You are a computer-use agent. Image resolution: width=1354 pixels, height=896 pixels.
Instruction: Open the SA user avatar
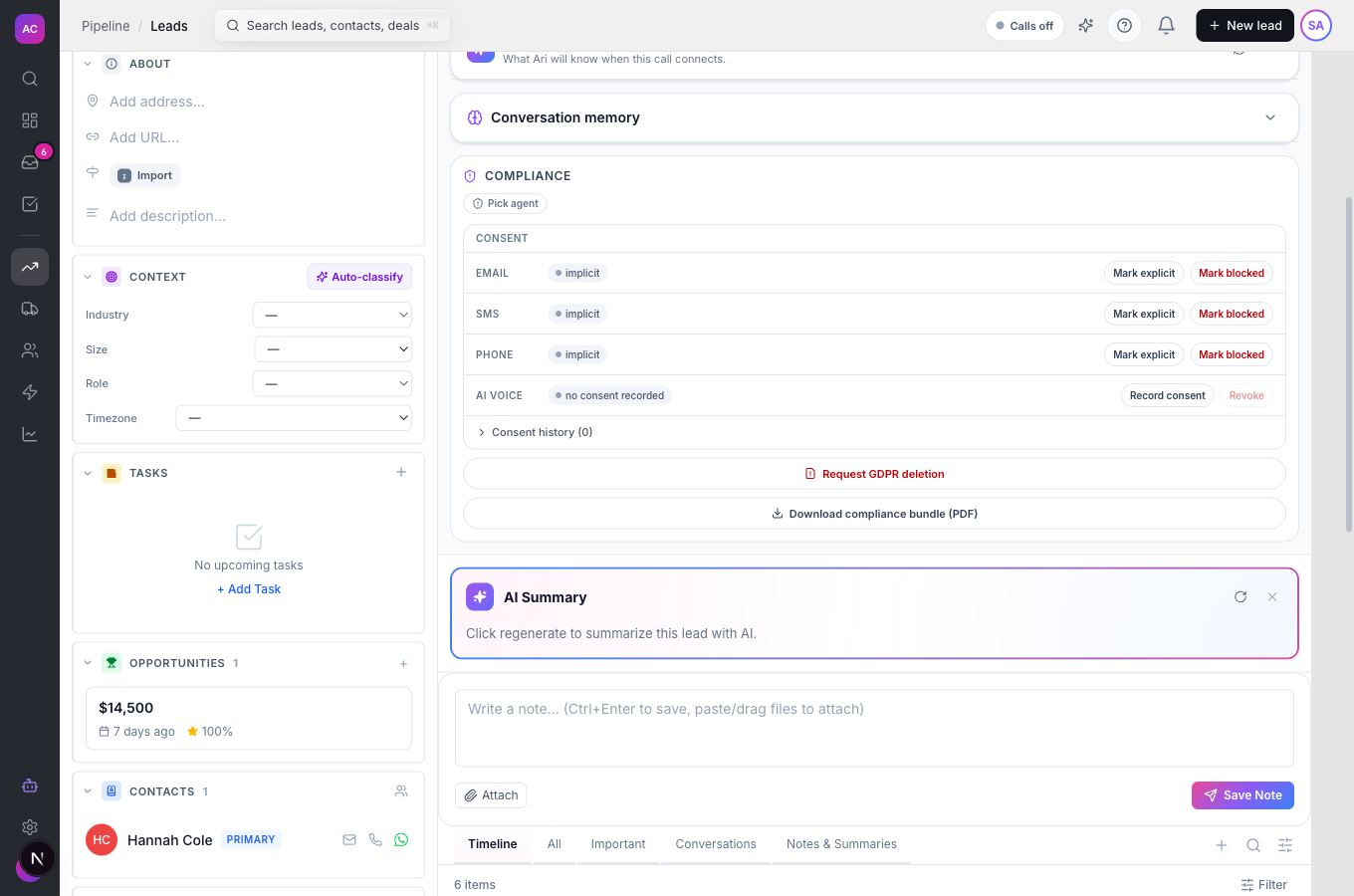pyautogui.click(x=1316, y=26)
